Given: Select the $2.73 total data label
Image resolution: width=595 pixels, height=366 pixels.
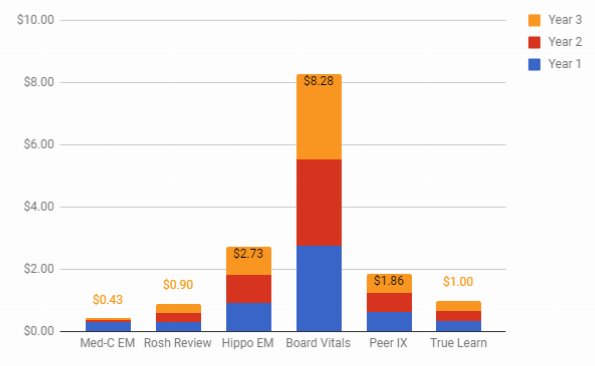Looking at the screenshot, I should tap(248, 253).
